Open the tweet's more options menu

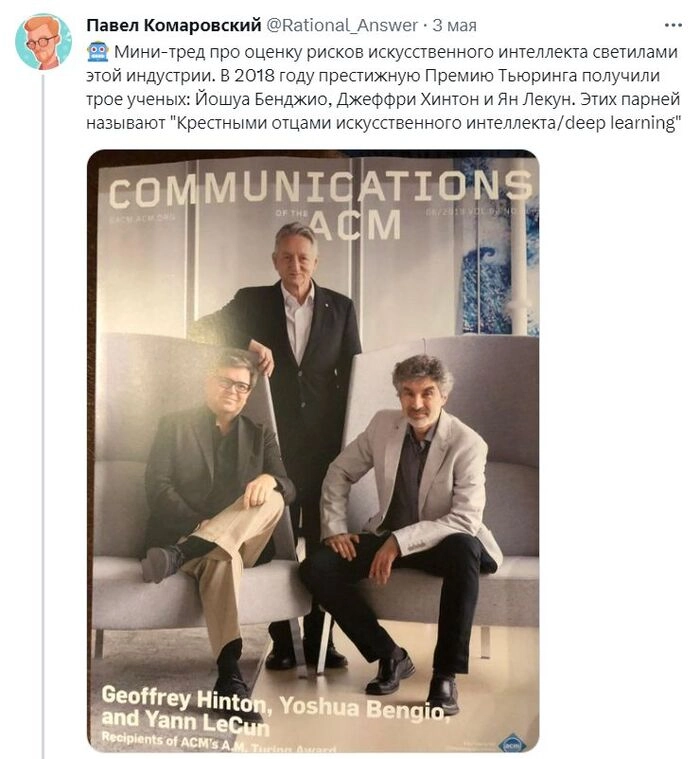pos(671,24)
